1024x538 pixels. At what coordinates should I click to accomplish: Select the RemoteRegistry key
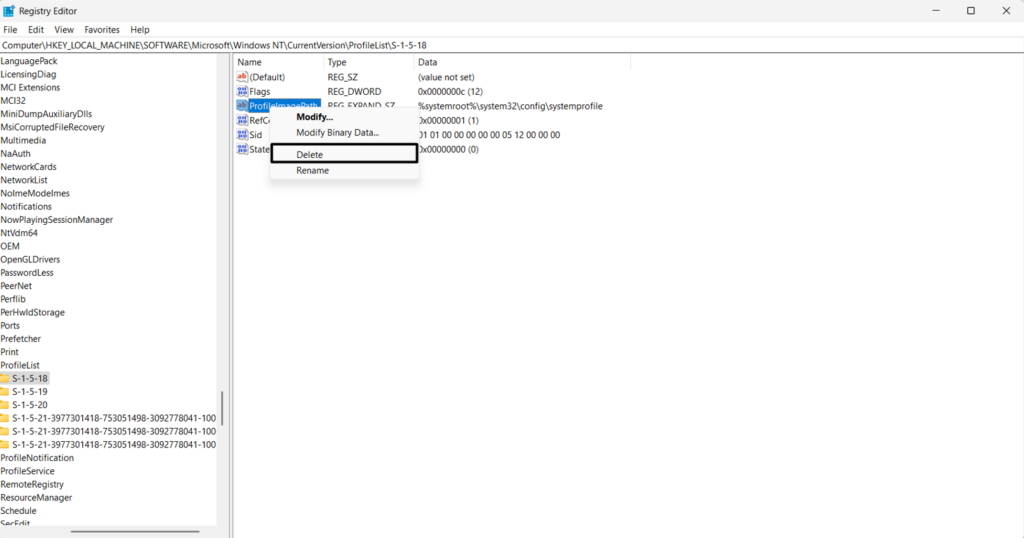click(x=32, y=484)
